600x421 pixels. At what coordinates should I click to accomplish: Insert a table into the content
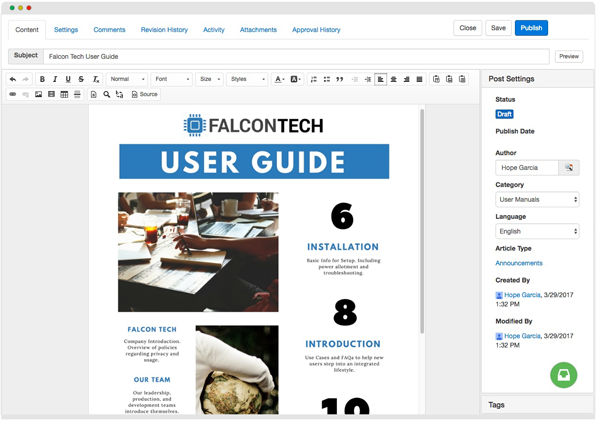tap(64, 94)
